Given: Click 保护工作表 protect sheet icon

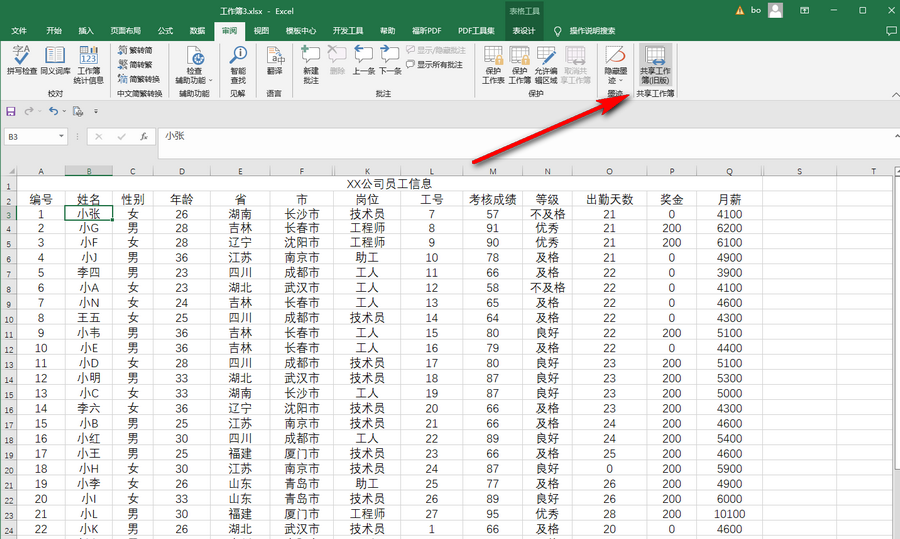Looking at the screenshot, I should (494, 60).
